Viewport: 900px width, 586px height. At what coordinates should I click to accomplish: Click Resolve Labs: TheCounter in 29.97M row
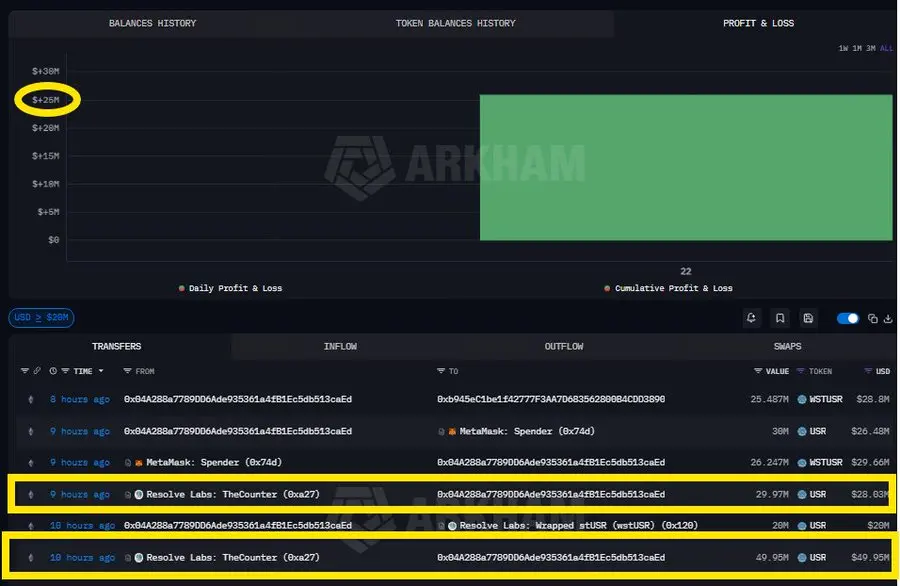(x=232, y=494)
